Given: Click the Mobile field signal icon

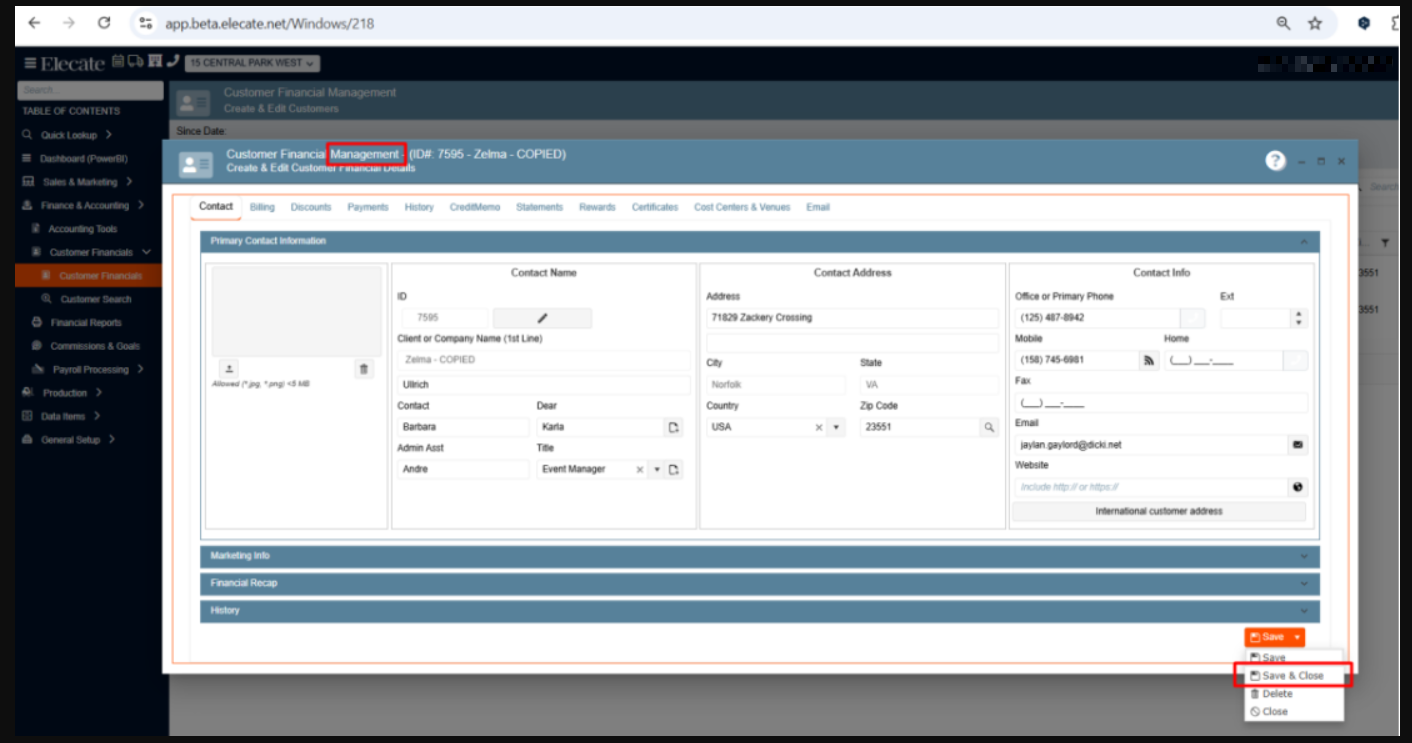Looking at the screenshot, I should point(1148,360).
